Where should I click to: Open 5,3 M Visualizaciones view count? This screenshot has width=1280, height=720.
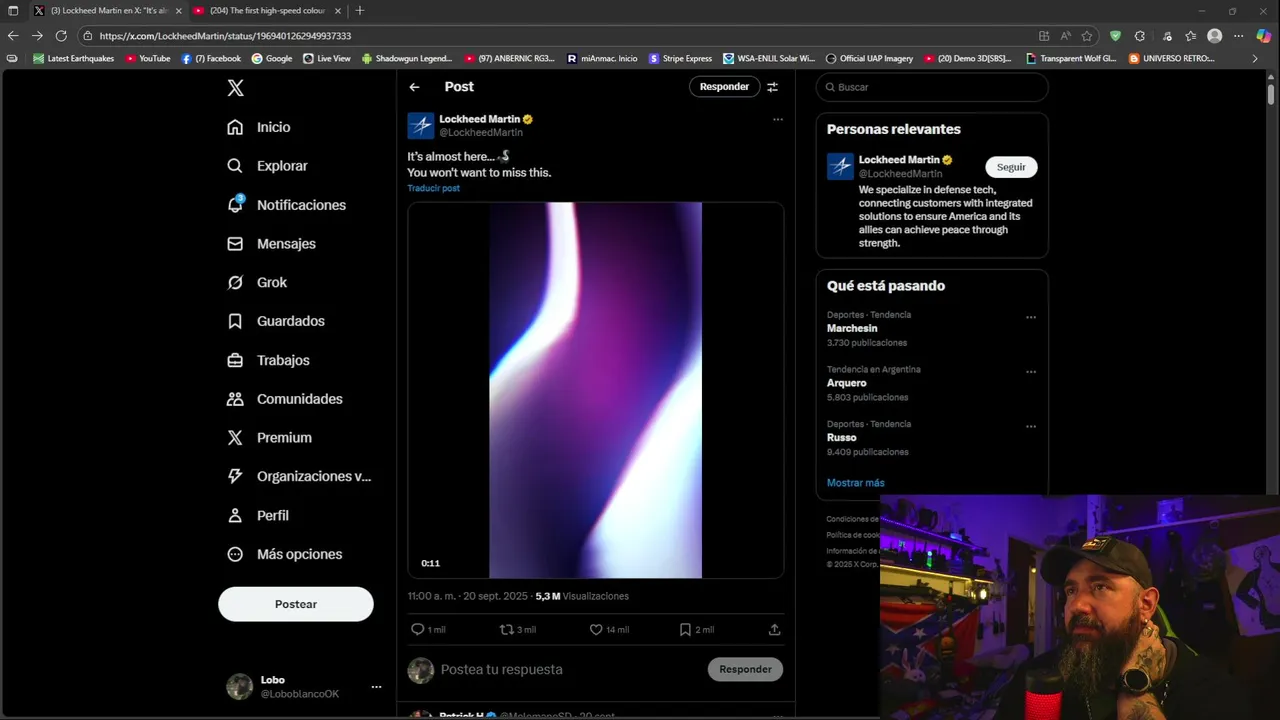[x=582, y=596]
